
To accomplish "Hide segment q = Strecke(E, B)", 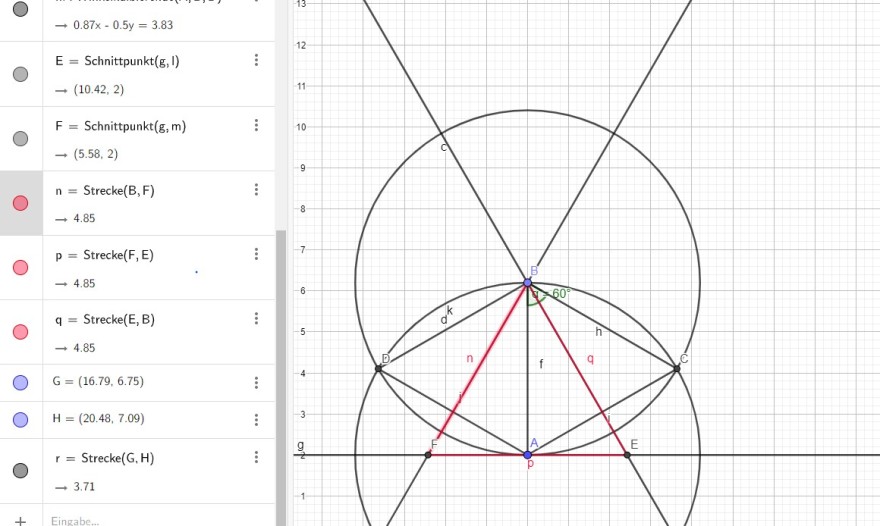I will pos(20,332).
